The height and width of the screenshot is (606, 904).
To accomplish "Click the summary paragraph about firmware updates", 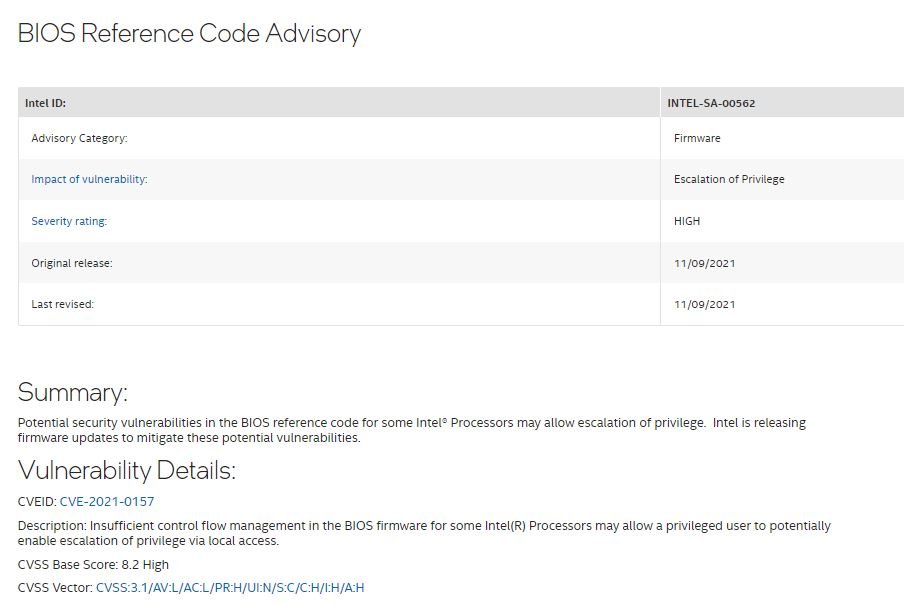I will point(412,430).
